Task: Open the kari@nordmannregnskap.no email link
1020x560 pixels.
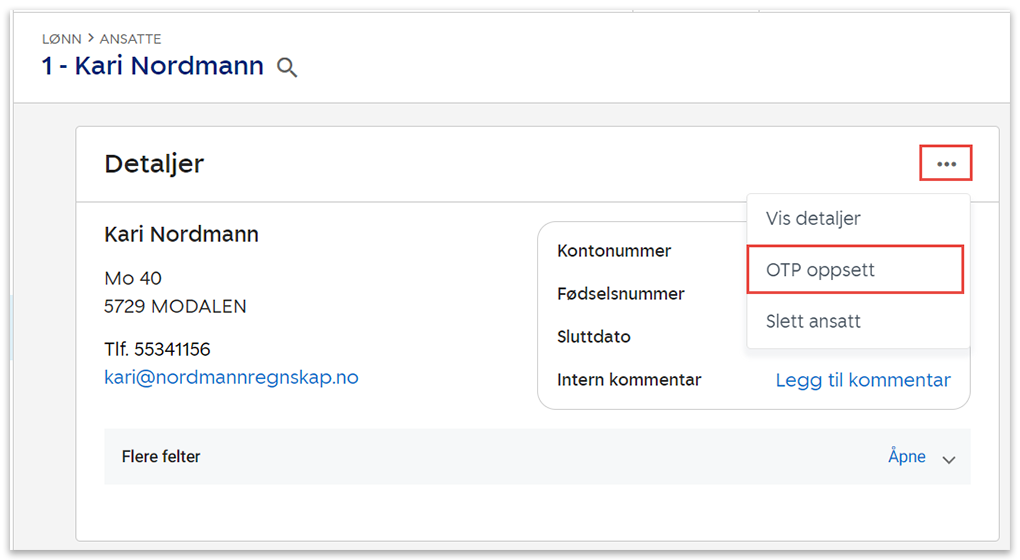Action: pyautogui.click(x=231, y=378)
